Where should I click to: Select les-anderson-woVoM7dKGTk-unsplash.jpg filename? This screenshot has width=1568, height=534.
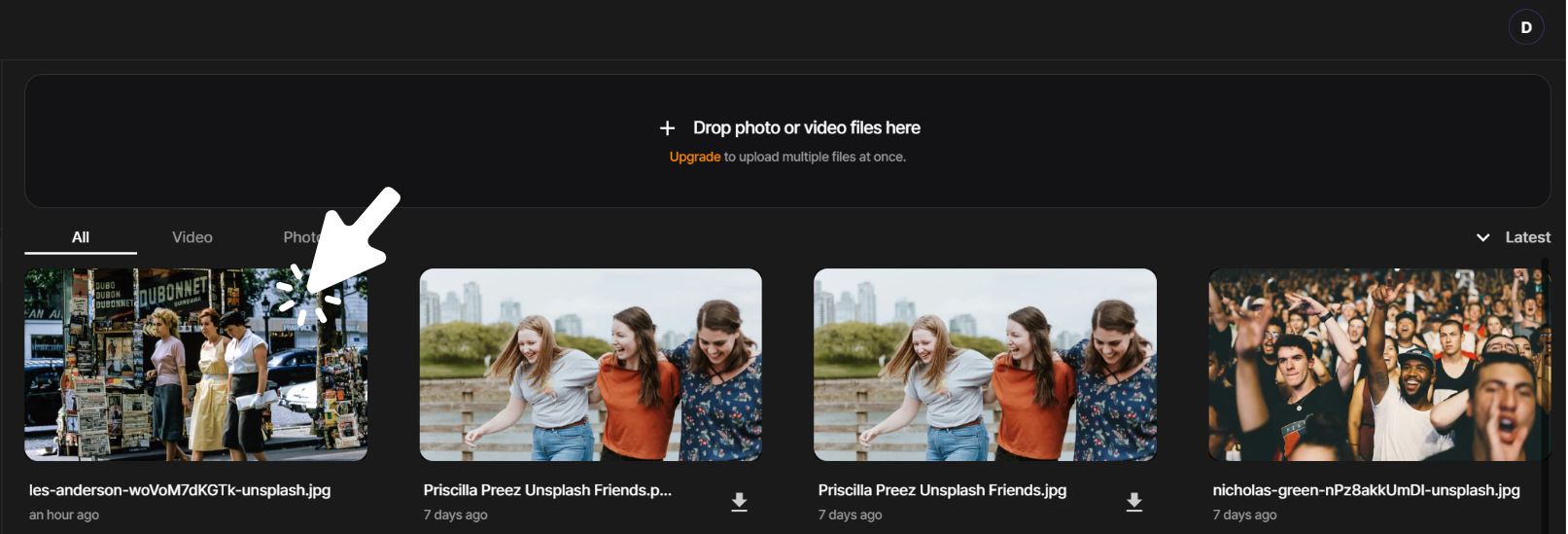click(x=180, y=490)
